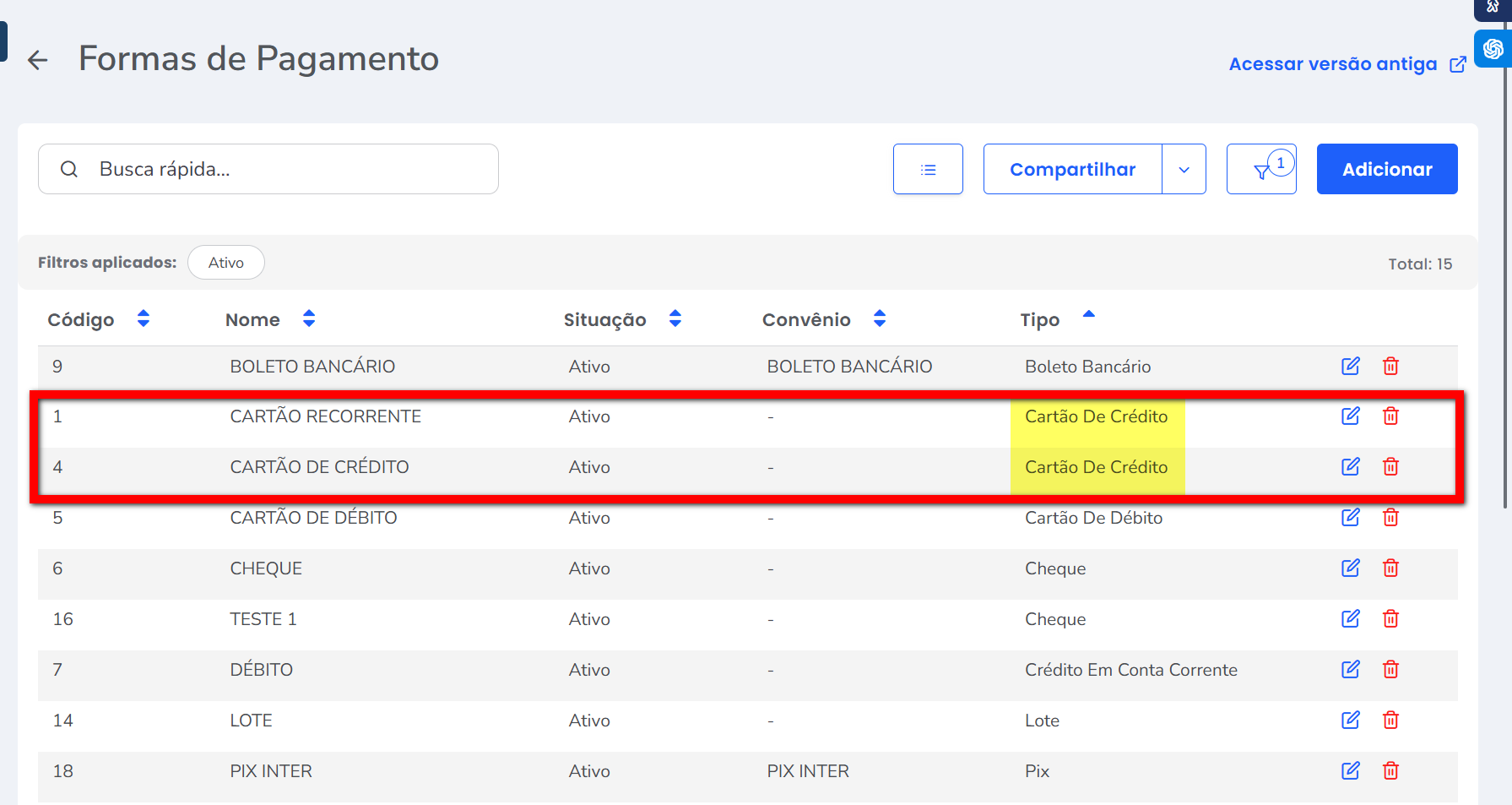This screenshot has width=1512, height=805.
Task: Open the list view options icon
Action: point(928,170)
